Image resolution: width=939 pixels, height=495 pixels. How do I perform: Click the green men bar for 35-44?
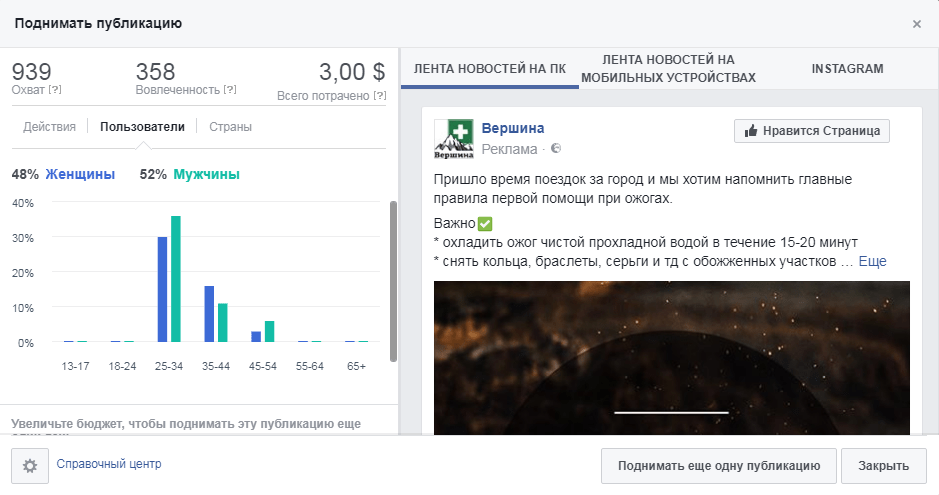[x=223, y=323]
